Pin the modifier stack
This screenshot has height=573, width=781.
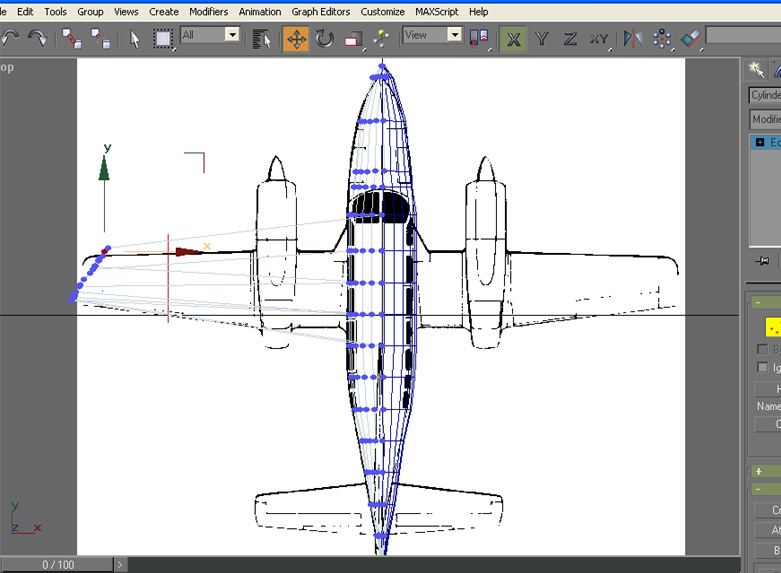pyautogui.click(x=761, y=261)
